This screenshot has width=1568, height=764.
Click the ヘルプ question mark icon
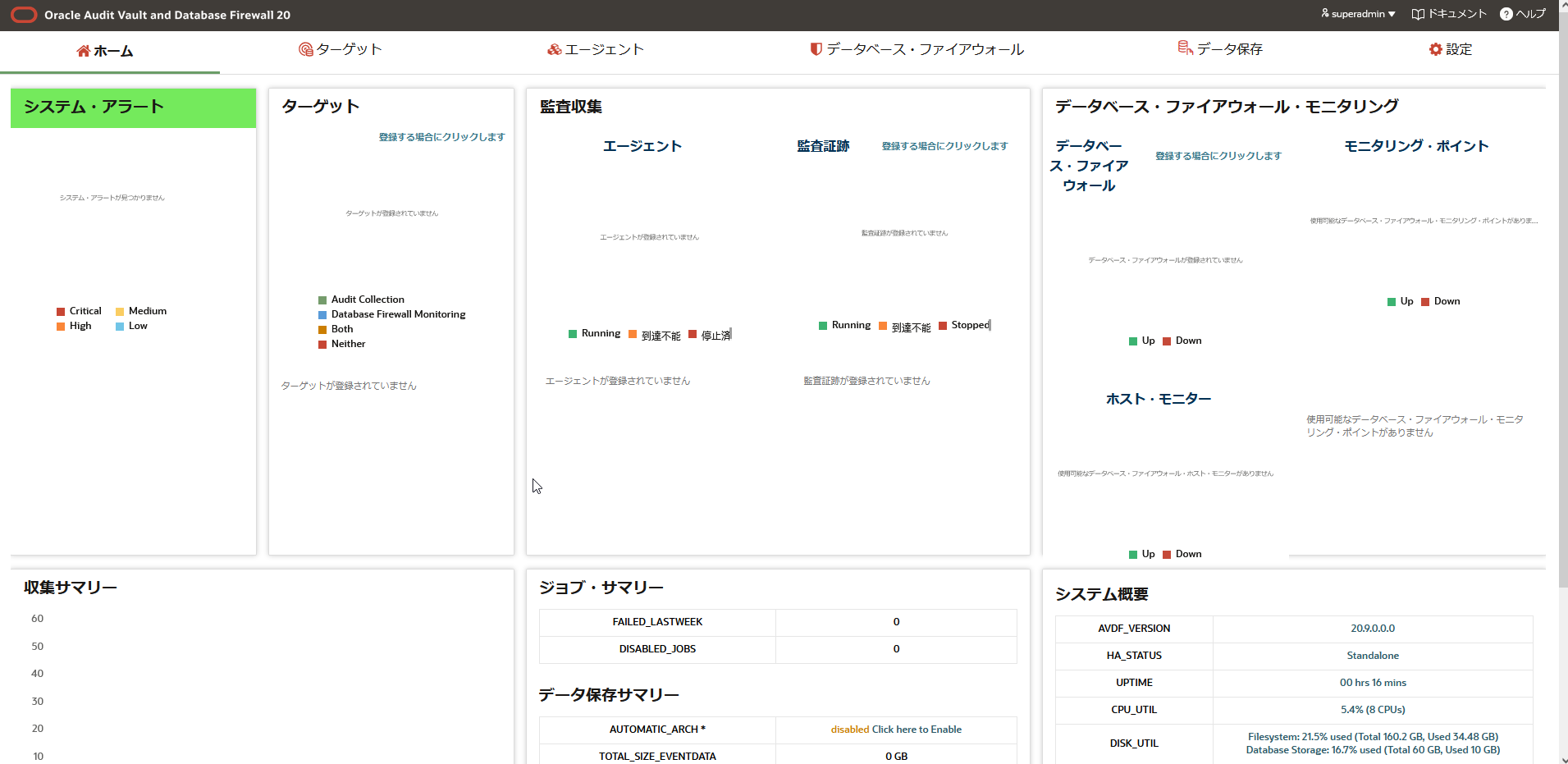[x=1506, y=14]
